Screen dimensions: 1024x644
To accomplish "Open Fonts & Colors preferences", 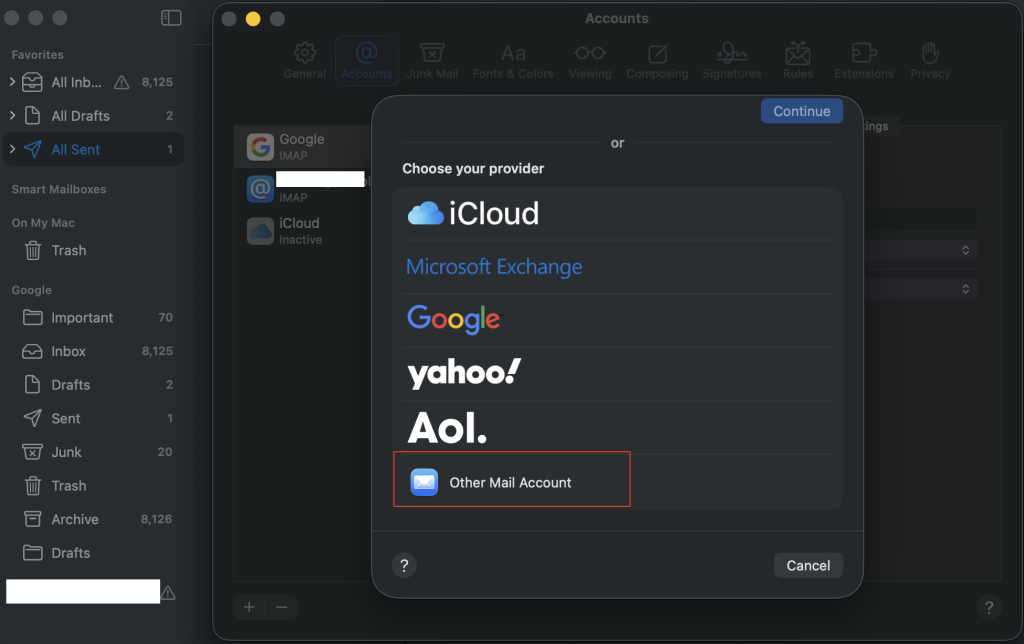I will coord(513,61).
